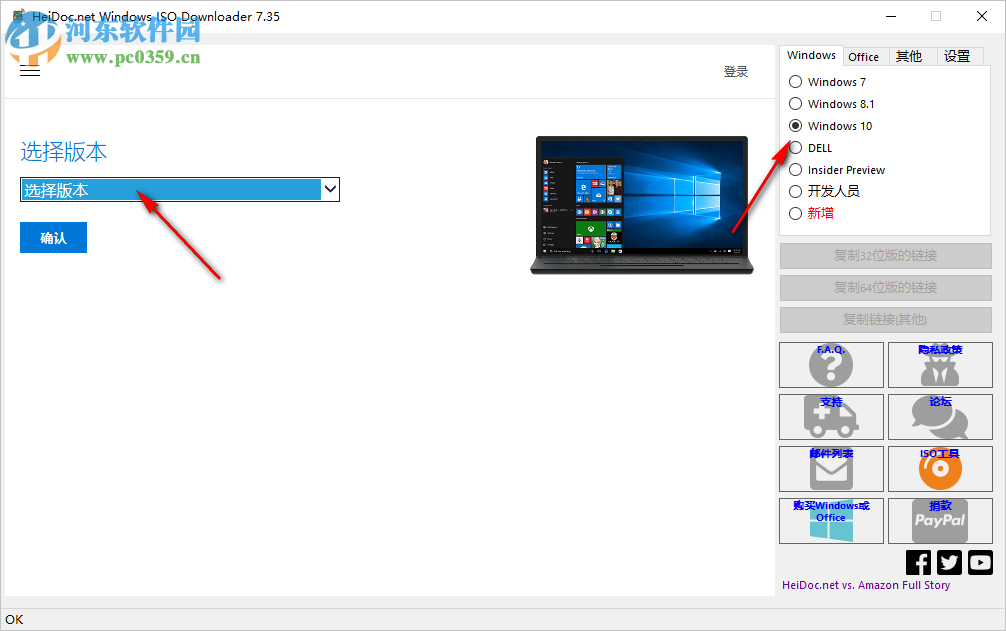Visit the Facebook page icon
Image resolution: width=1006 pixels, height=631 pixels.
(x=918, y=562)
